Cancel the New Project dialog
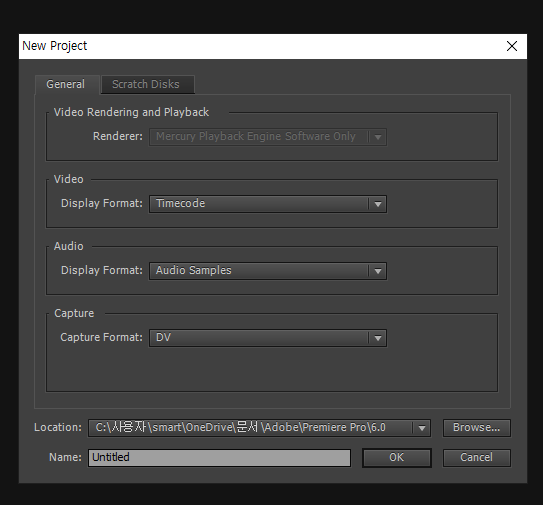 477,458
